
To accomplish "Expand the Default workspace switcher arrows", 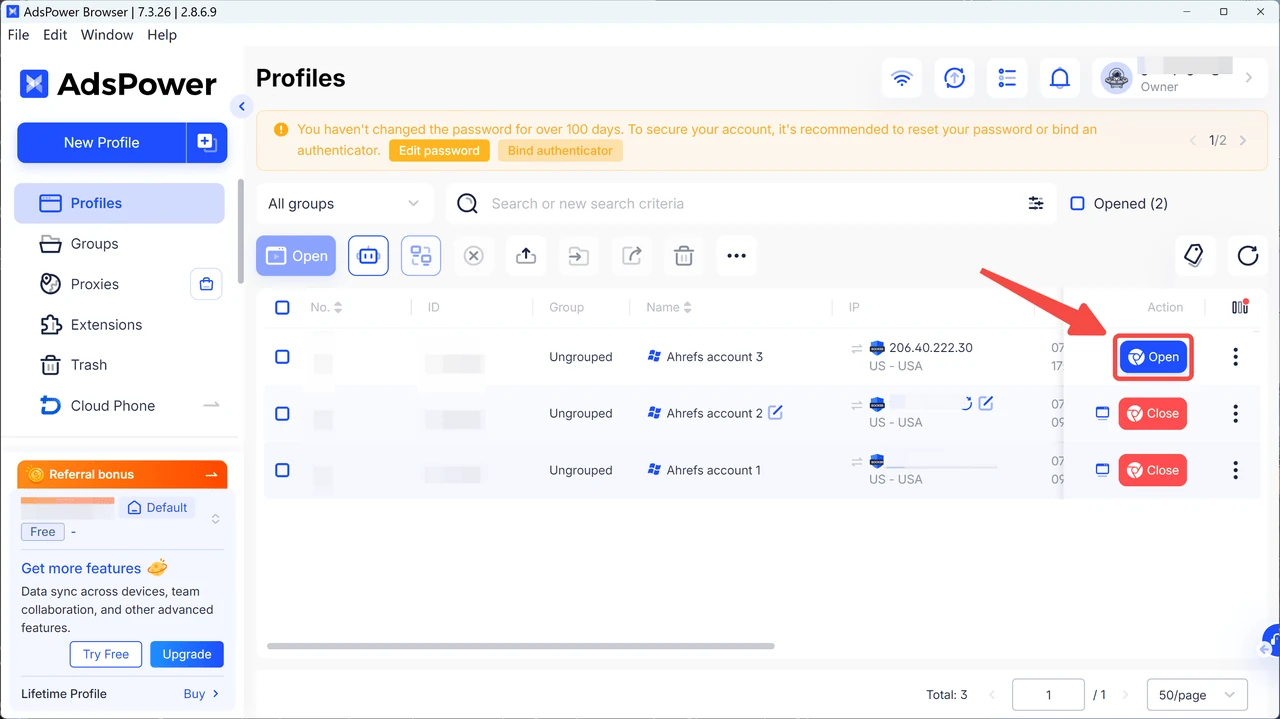I will coord(215,519).
